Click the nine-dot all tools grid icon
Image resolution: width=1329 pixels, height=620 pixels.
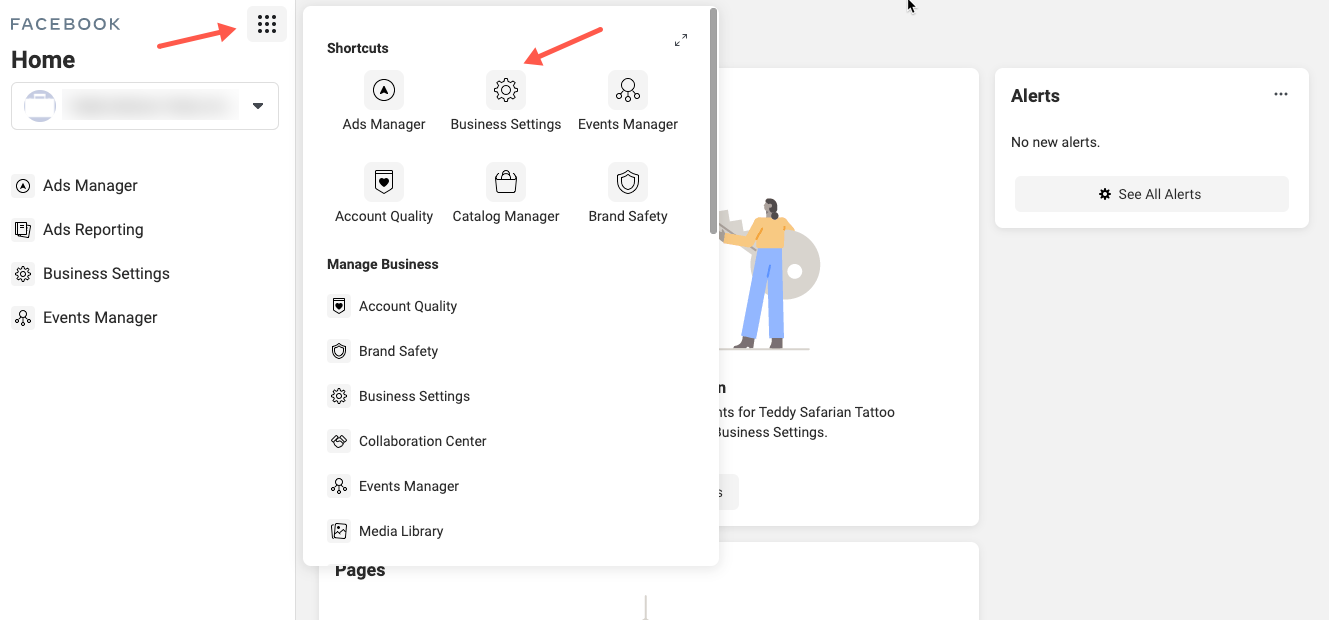(x=266, y=24)
